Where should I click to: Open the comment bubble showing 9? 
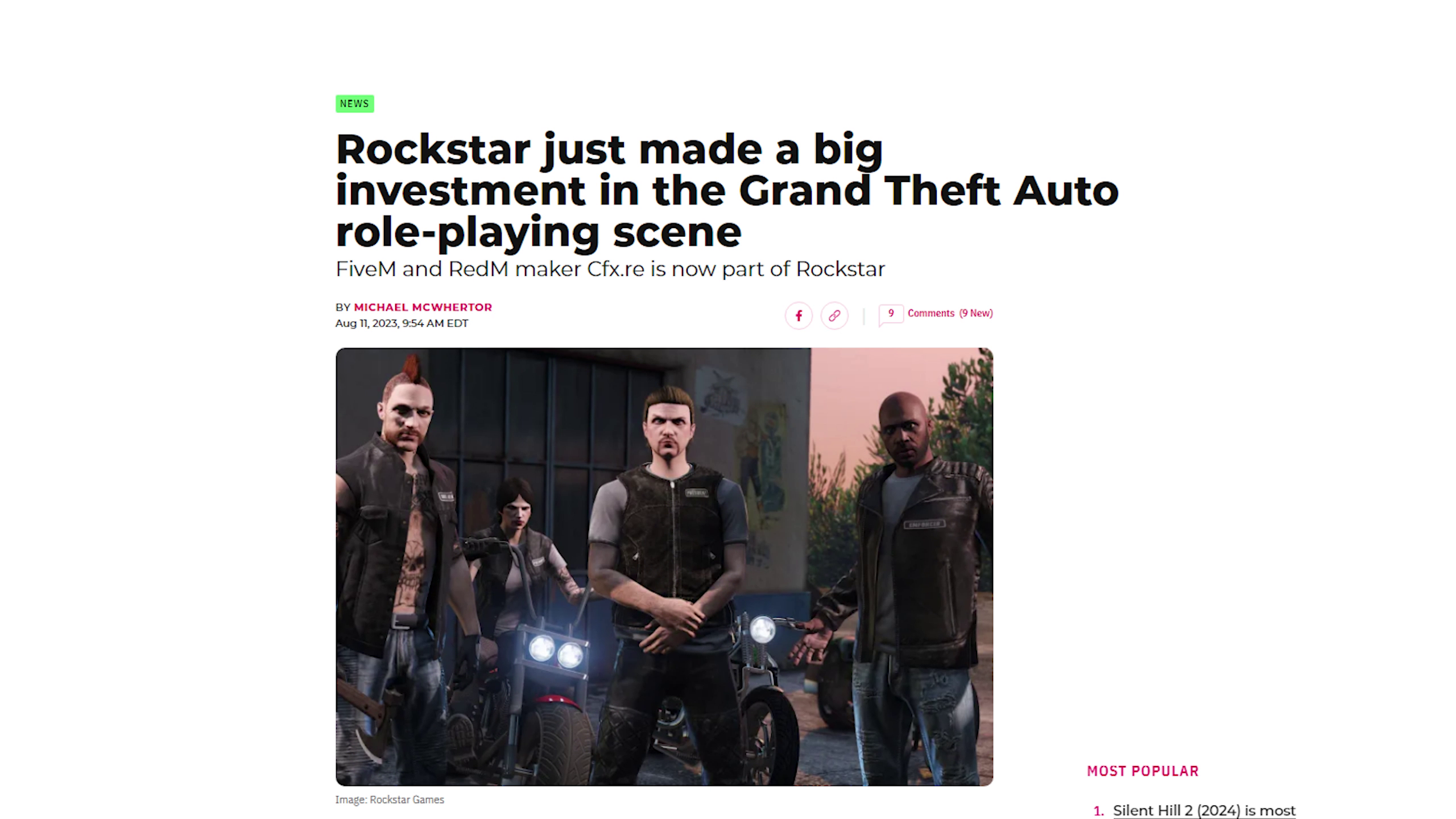pos(891,314)
